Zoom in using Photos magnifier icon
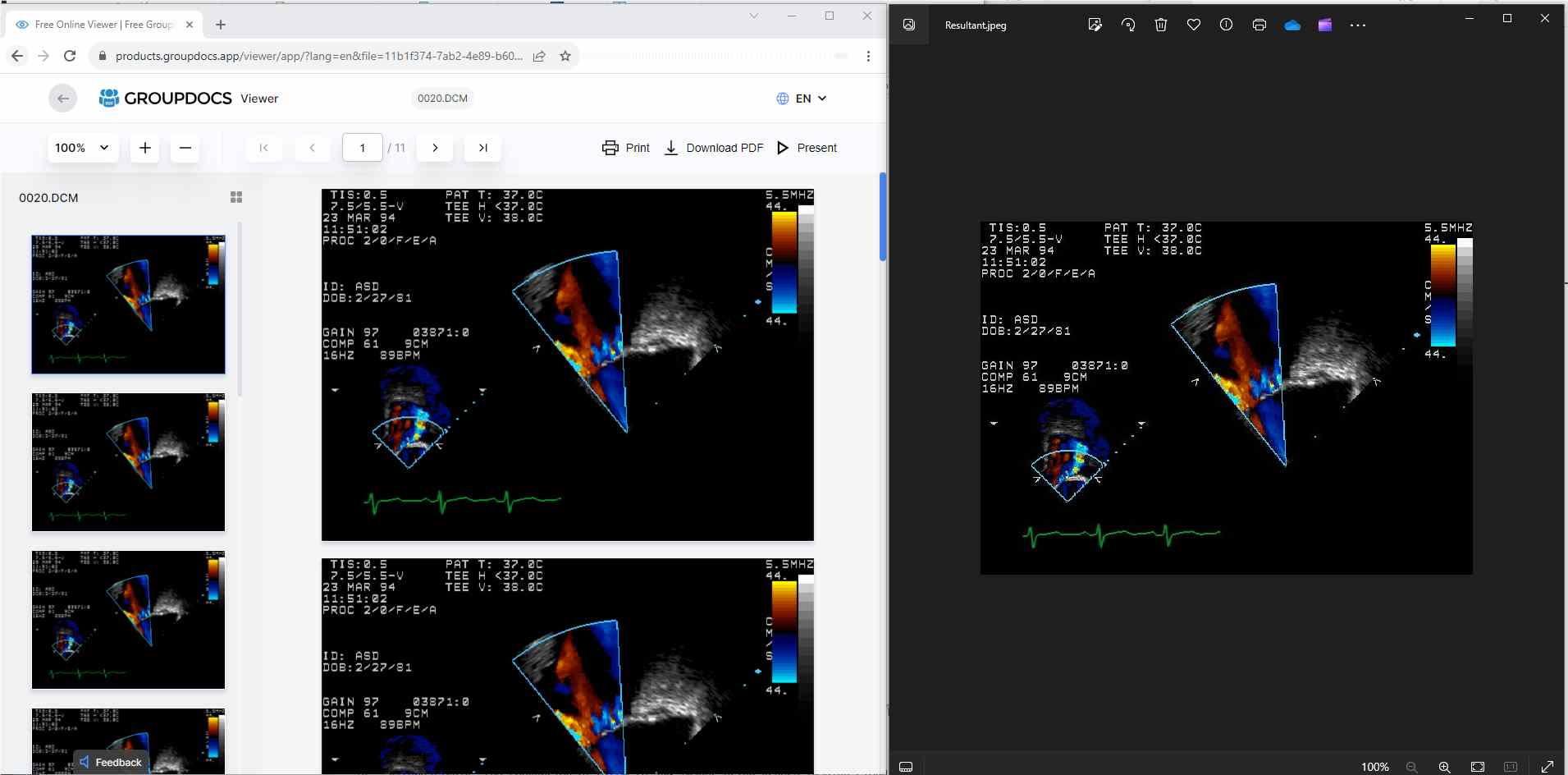 [x=1444, y=766]
